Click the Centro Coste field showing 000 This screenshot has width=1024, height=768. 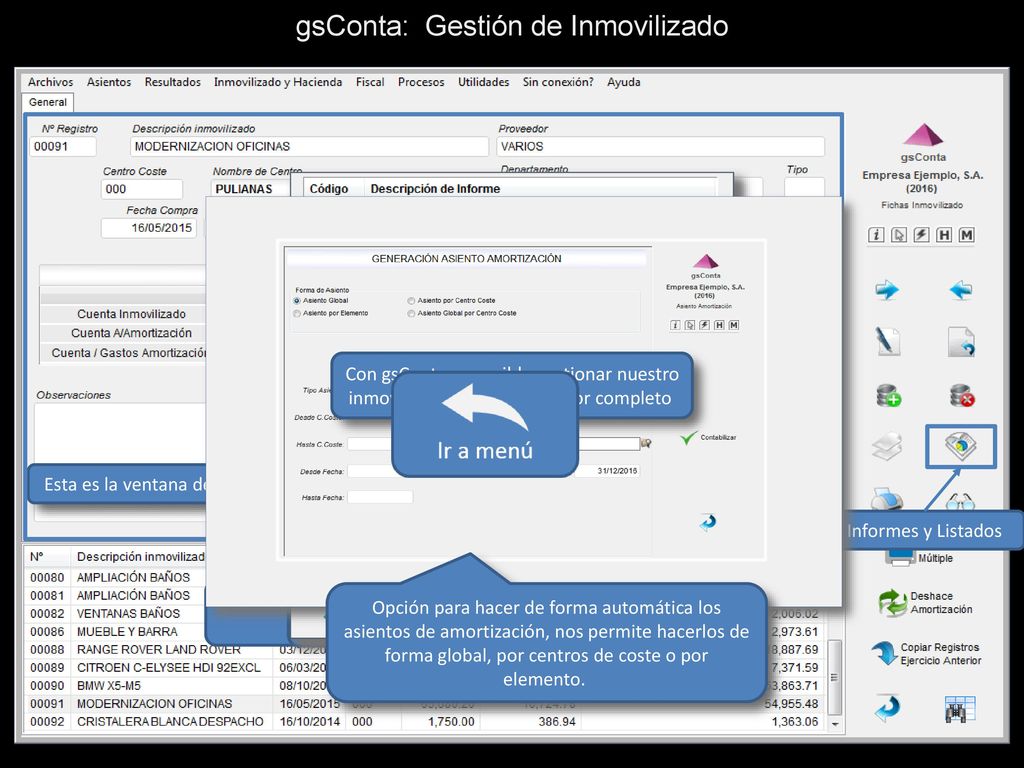pos(142,189)
